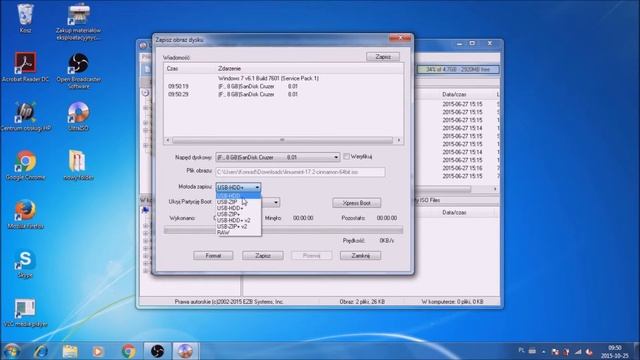Viewport: 640px width, 360px height.
Task: Click the write progress bar
Action: pos(283,231)
